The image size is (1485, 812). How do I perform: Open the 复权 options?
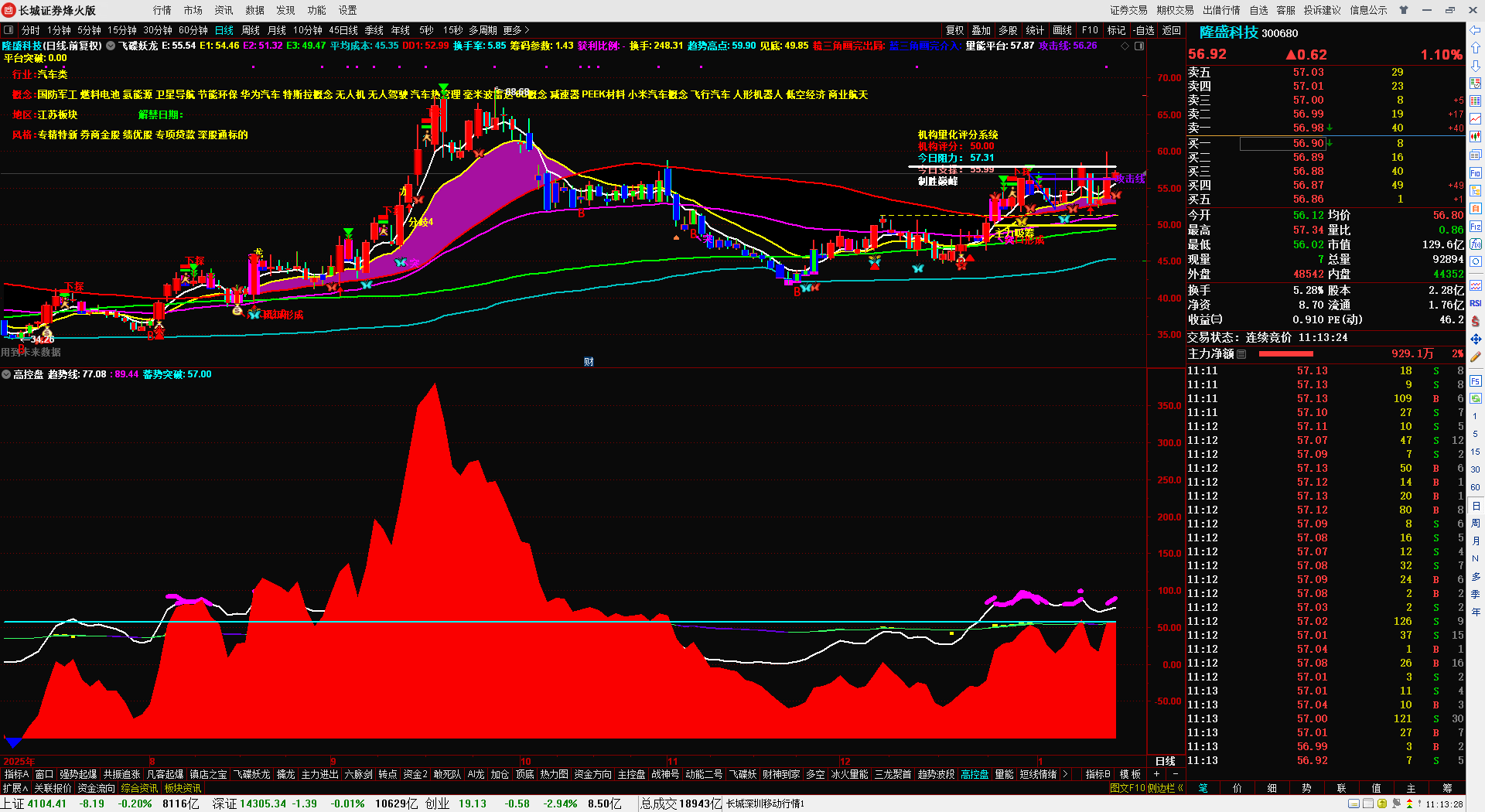click(954, 30)
